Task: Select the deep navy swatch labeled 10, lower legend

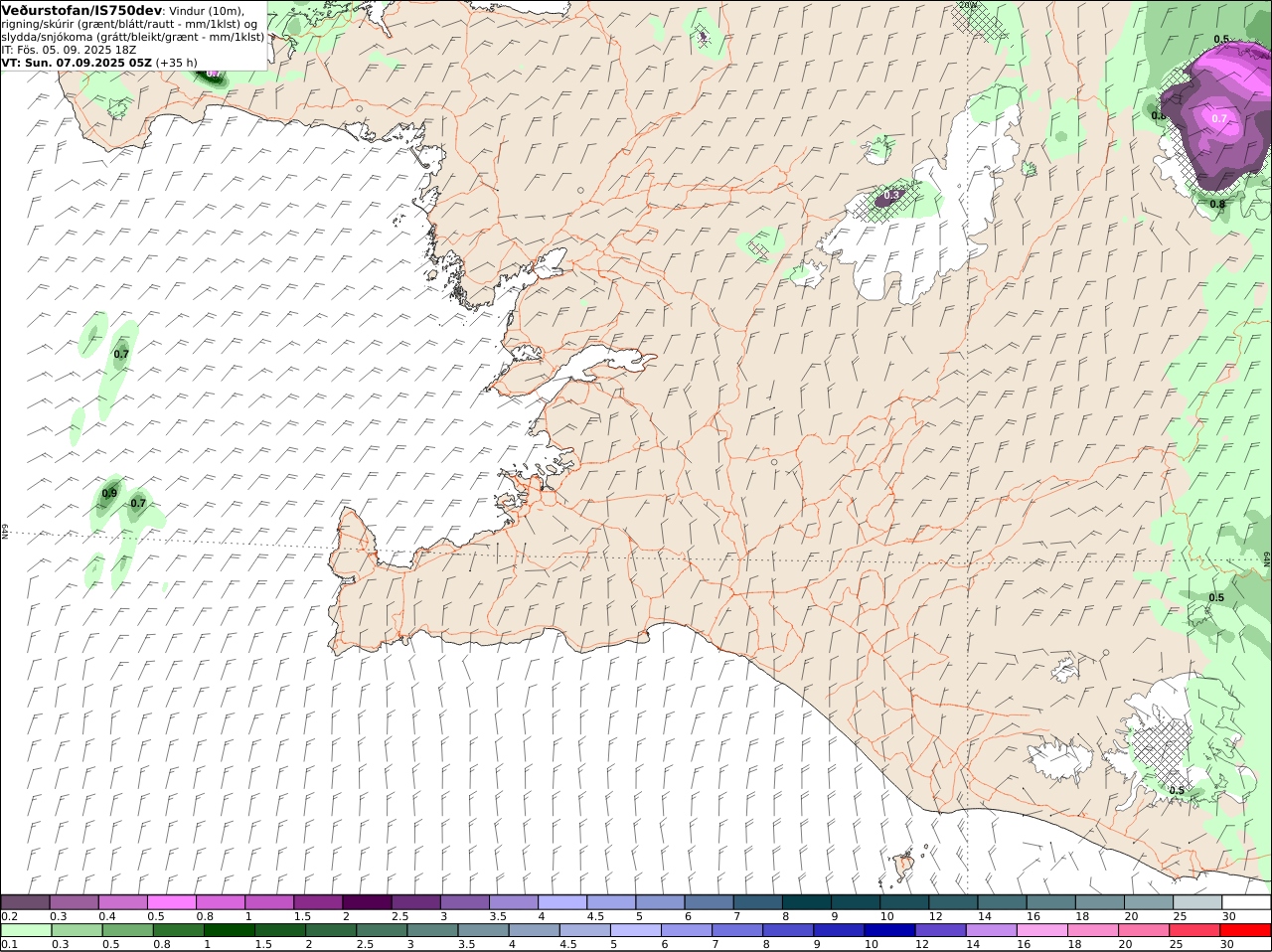Action: tap(889, 930)
